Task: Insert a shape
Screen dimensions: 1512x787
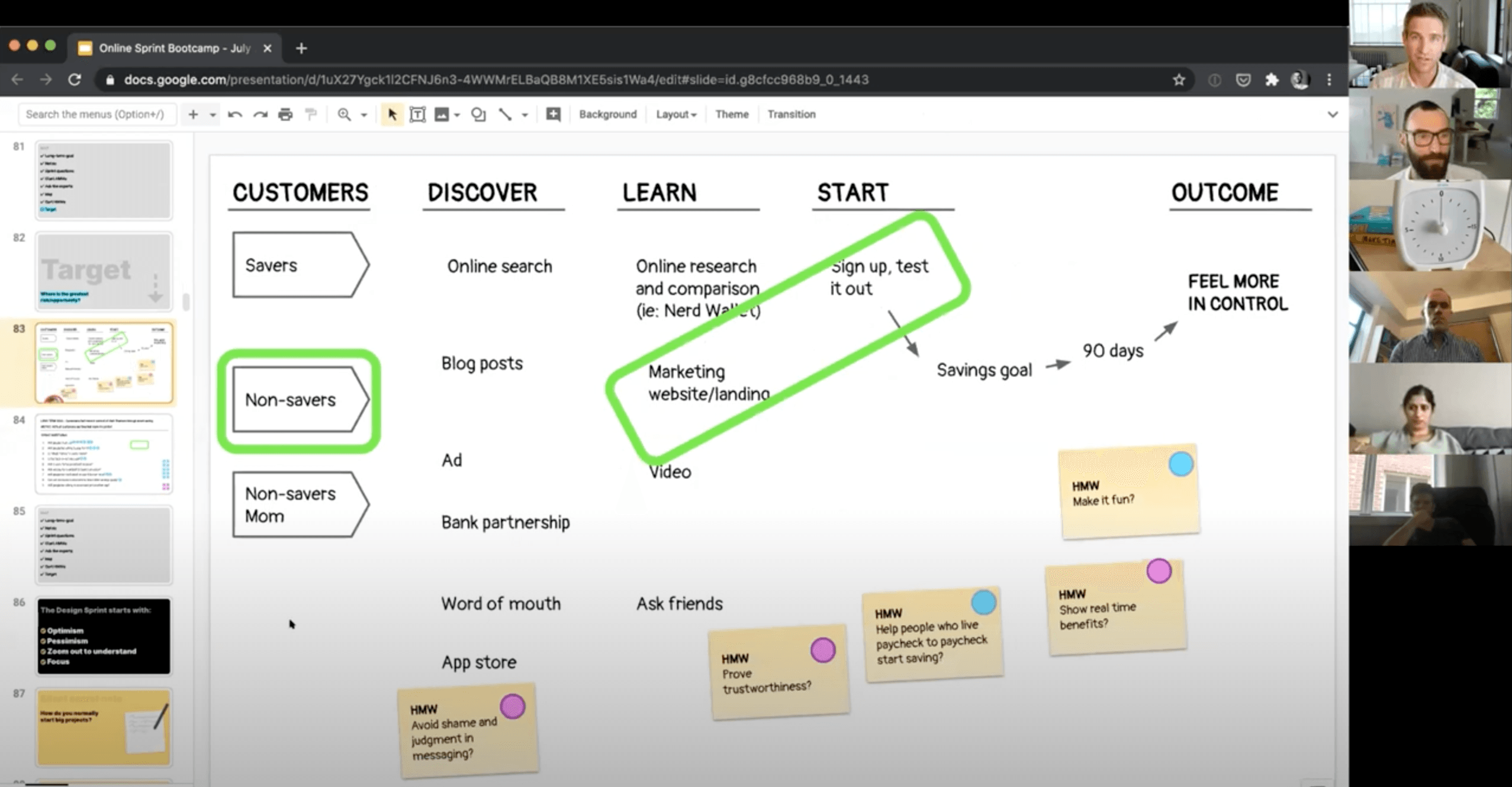Action: [478, 114]
